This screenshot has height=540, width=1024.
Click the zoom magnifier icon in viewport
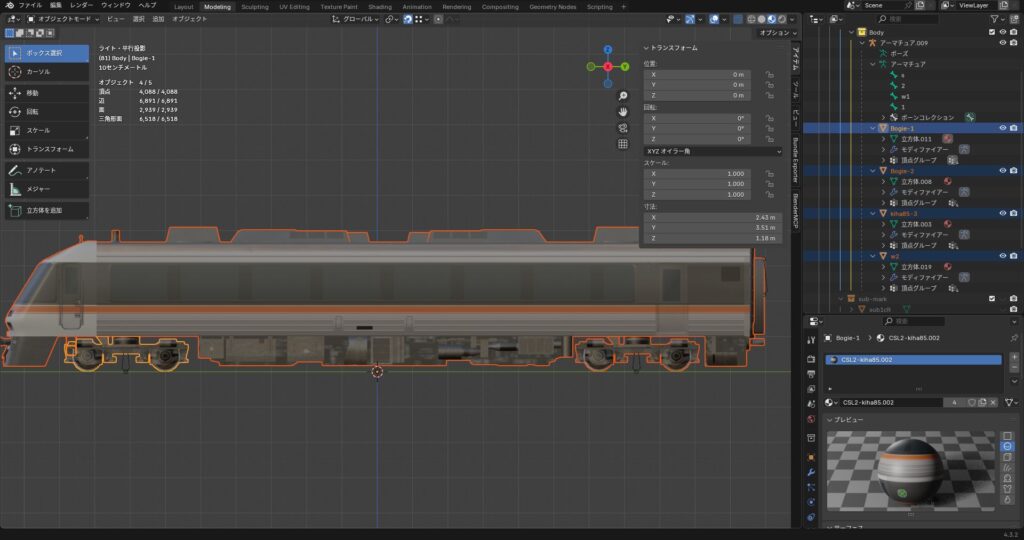(x=622, y=96)
